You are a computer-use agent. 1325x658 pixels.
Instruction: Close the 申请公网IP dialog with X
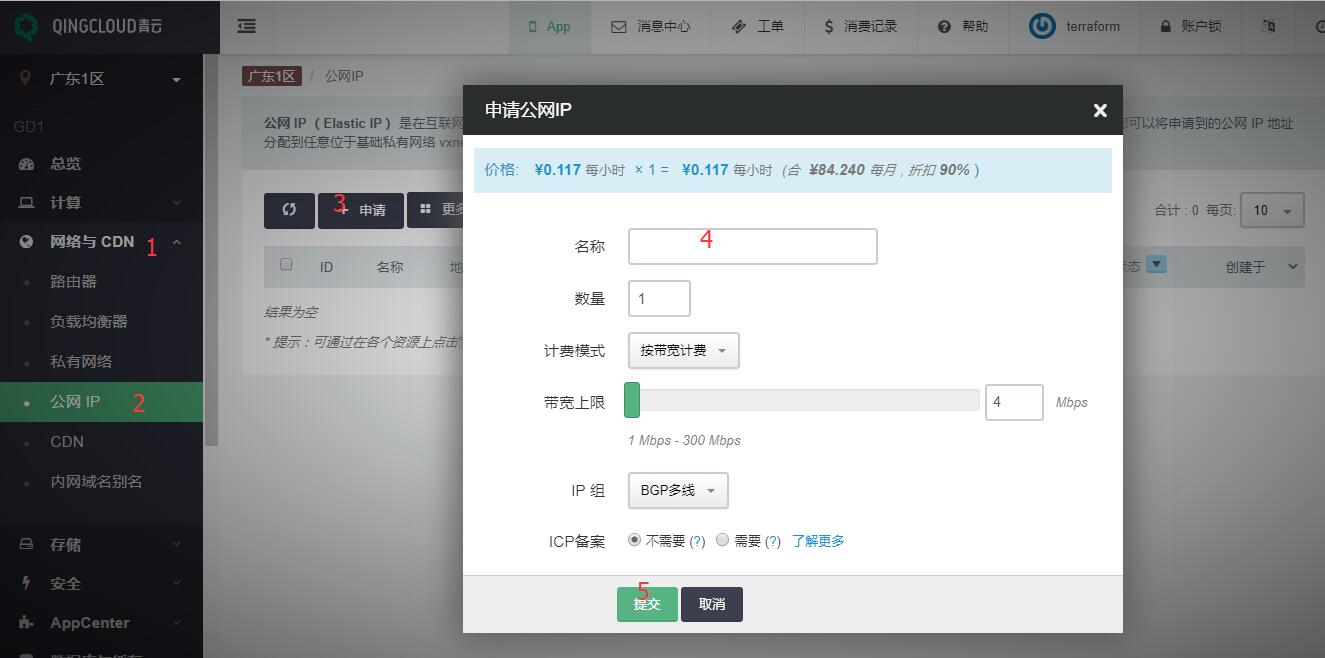(x=1100, y=111)
